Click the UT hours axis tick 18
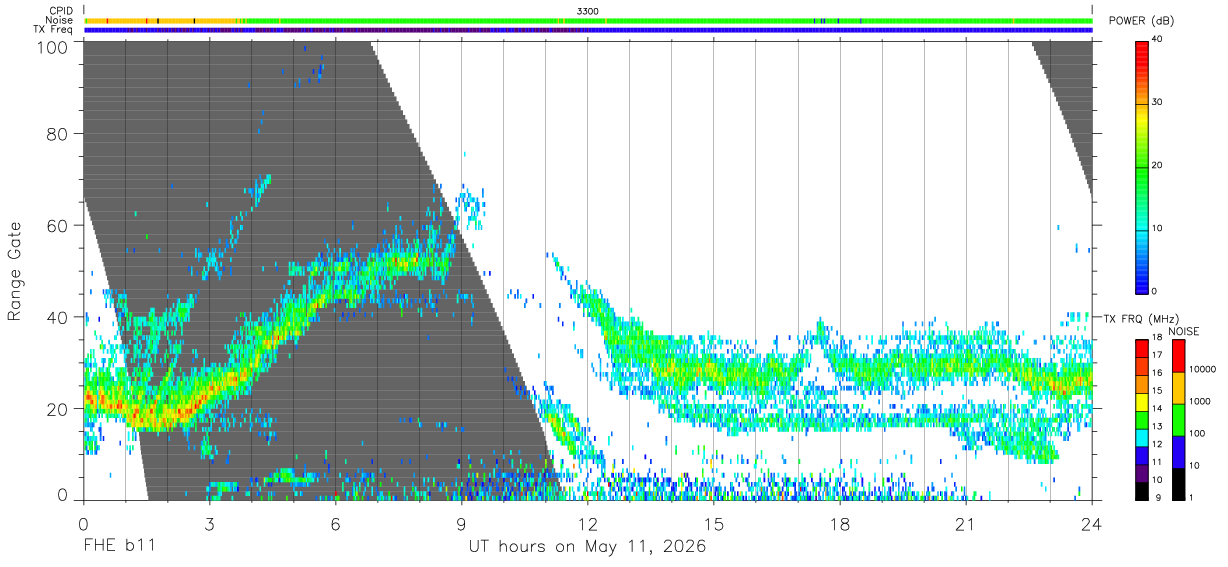The height and width of the screenshot is (567, 1228). (840, 524)
